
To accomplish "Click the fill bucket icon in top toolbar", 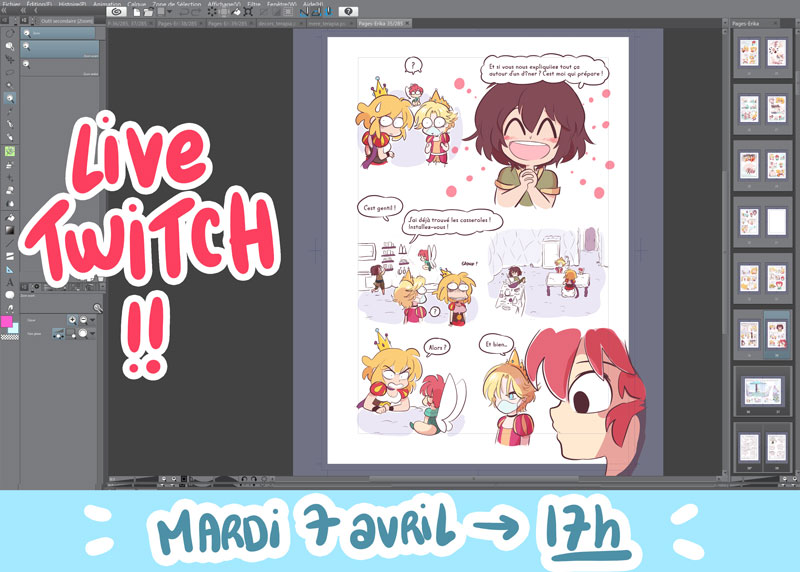I will (236, 11).
